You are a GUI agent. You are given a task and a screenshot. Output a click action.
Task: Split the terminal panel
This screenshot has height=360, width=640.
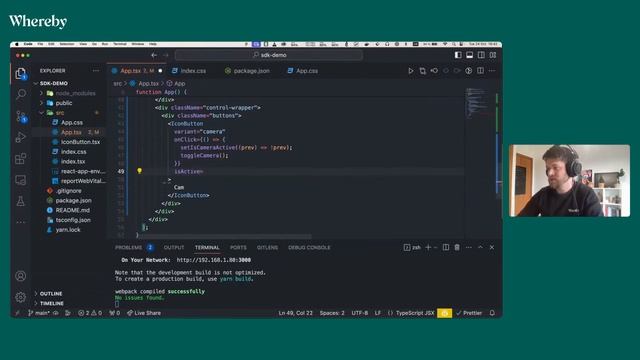pyautogui.click(x=446, y=247)
